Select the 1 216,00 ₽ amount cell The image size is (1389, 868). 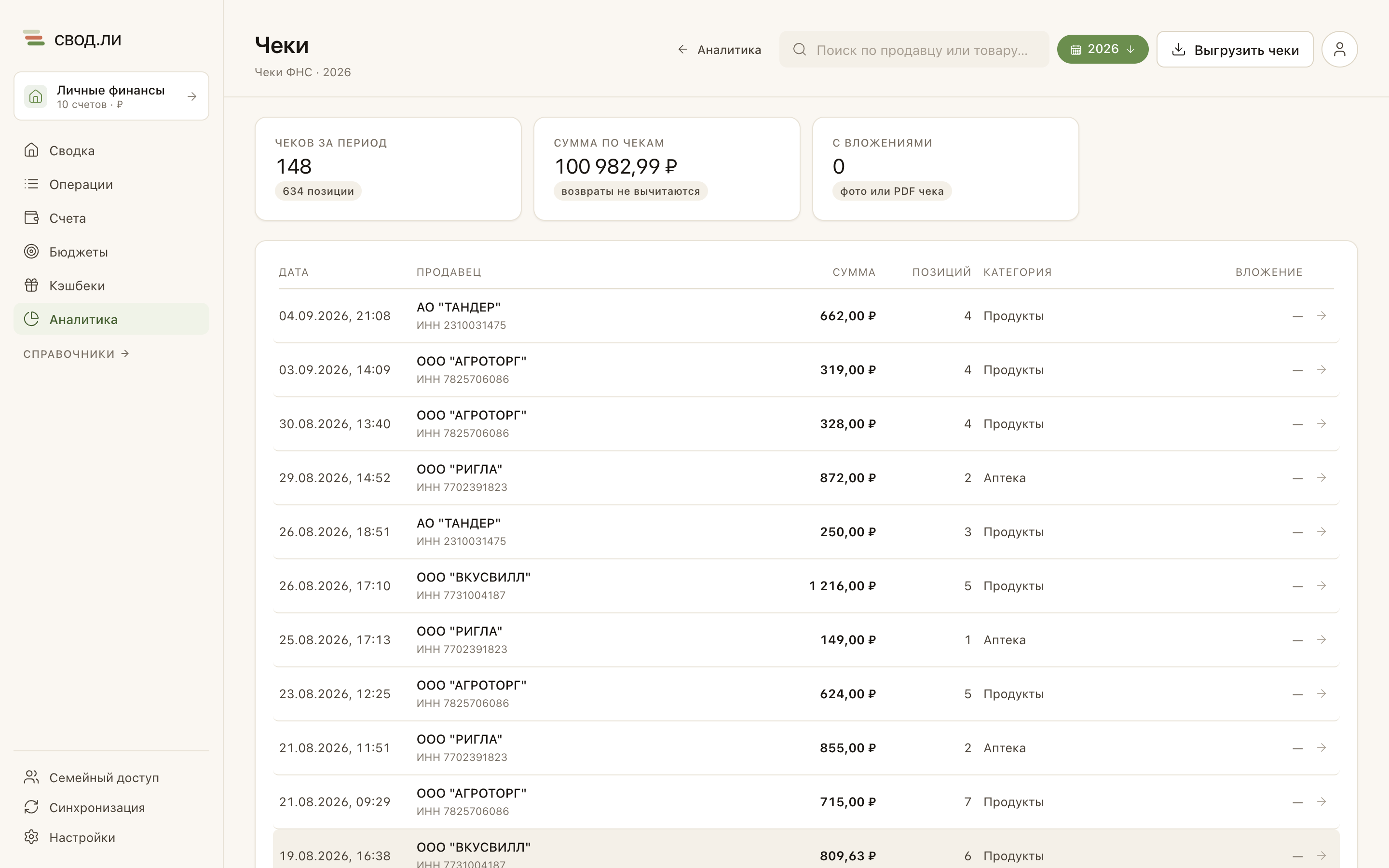click(842, 585)
